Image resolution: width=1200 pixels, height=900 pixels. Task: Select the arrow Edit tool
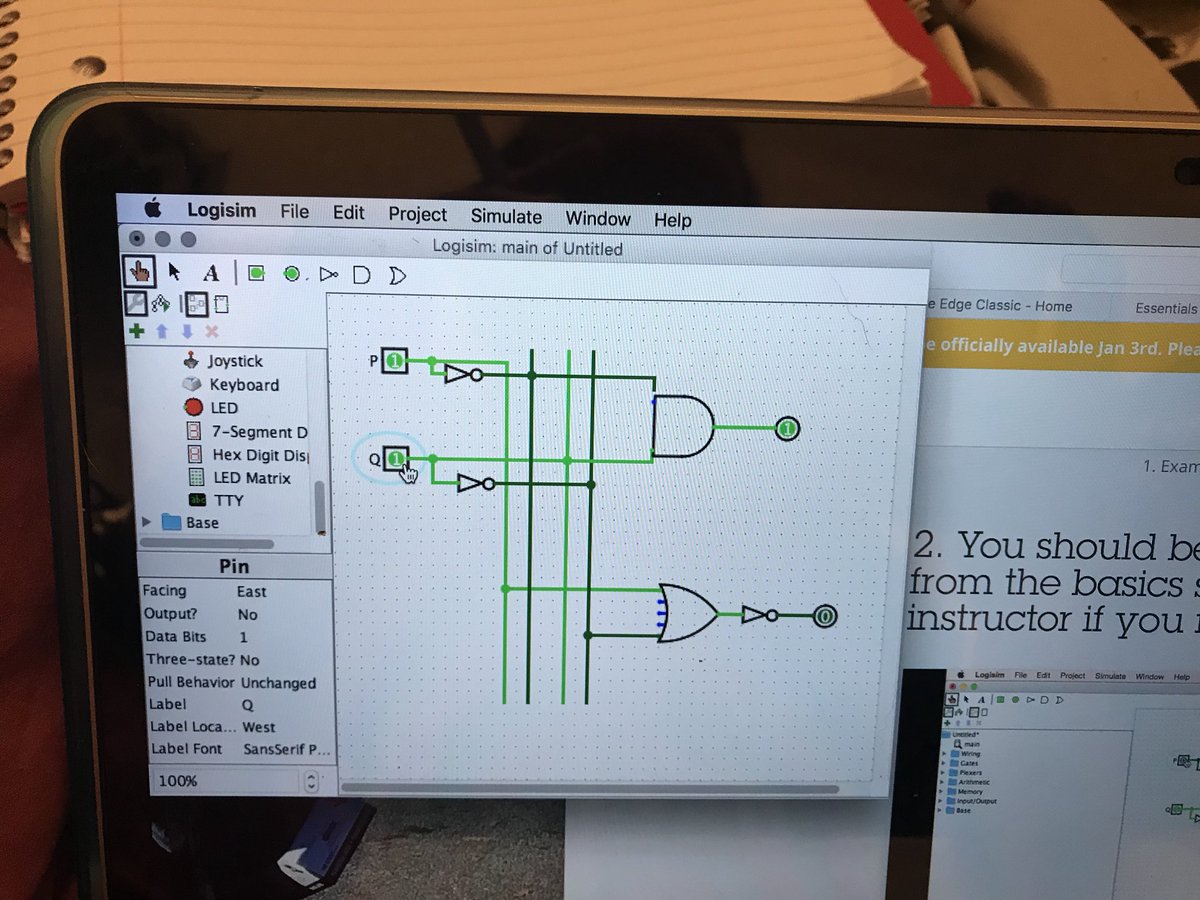pyautogui.click(x=174, y=271)
